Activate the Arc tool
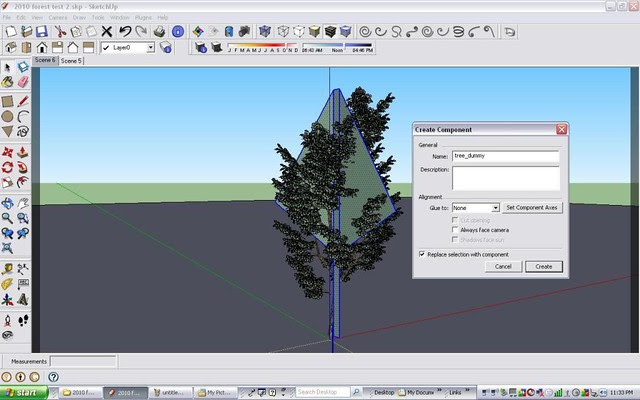 [23, 116]
